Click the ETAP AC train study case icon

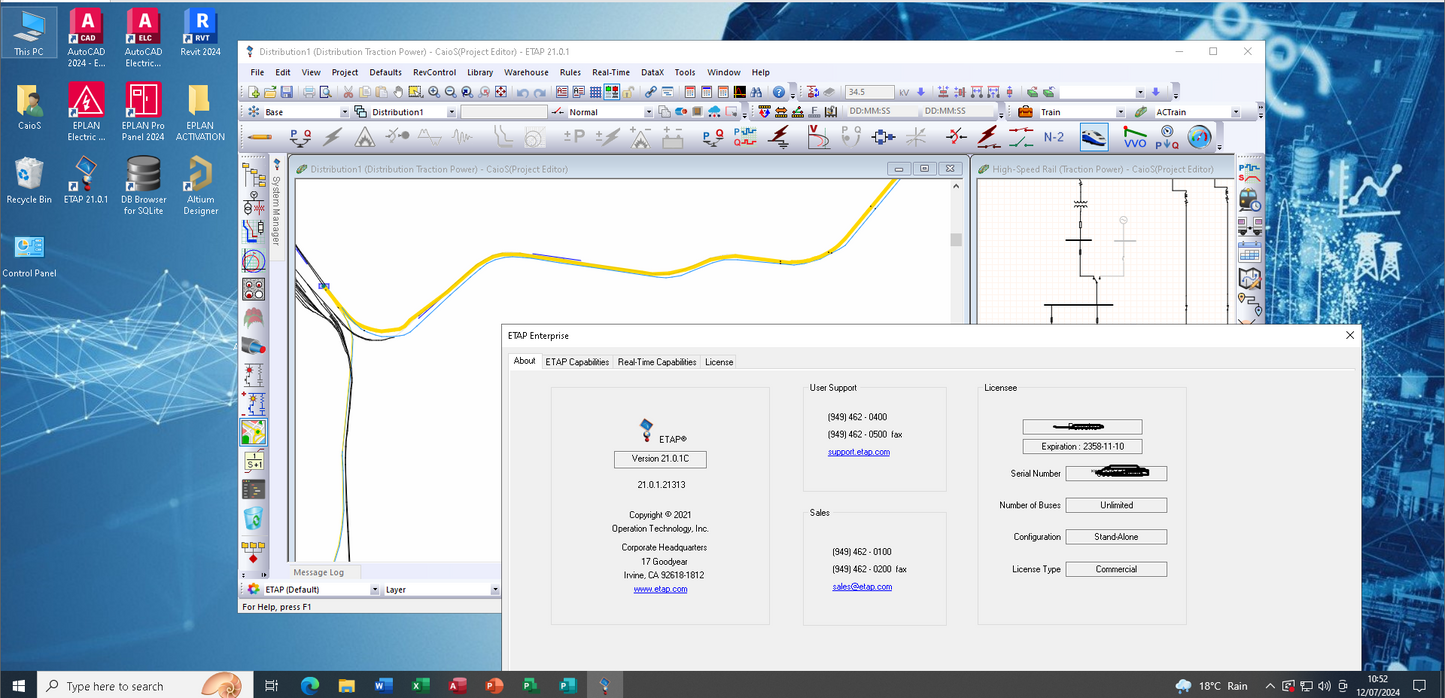pos(1140,112)
